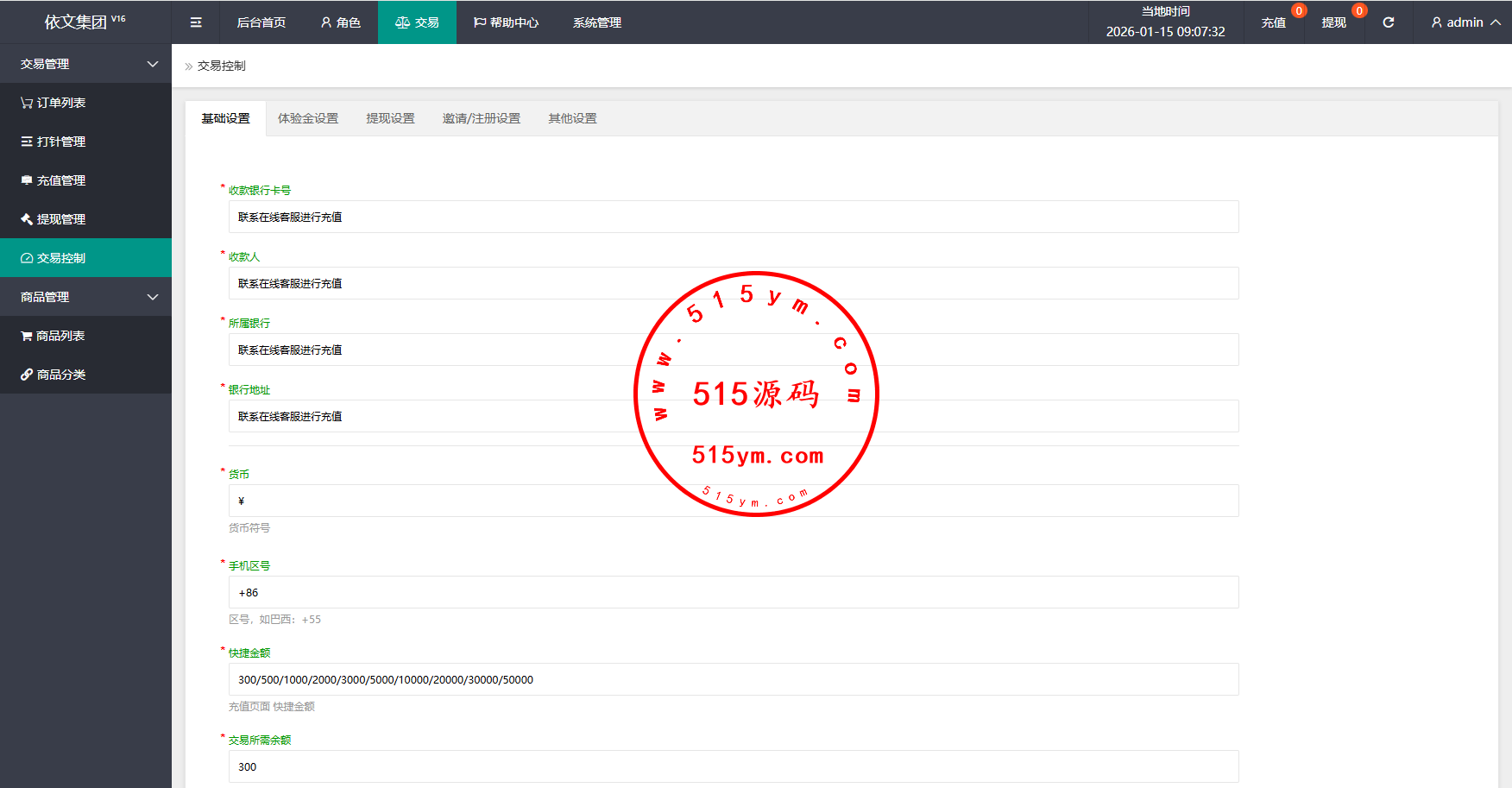
Task: Click the 收款银行卡号 input field
Action: pos(733,217)
